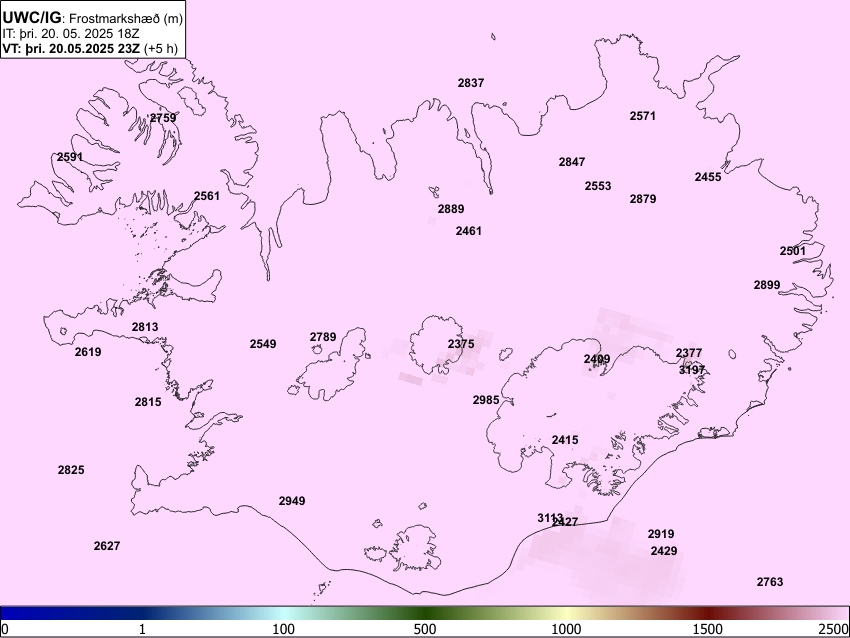Click the value 2763 in the southeast corner

point(770,582)
